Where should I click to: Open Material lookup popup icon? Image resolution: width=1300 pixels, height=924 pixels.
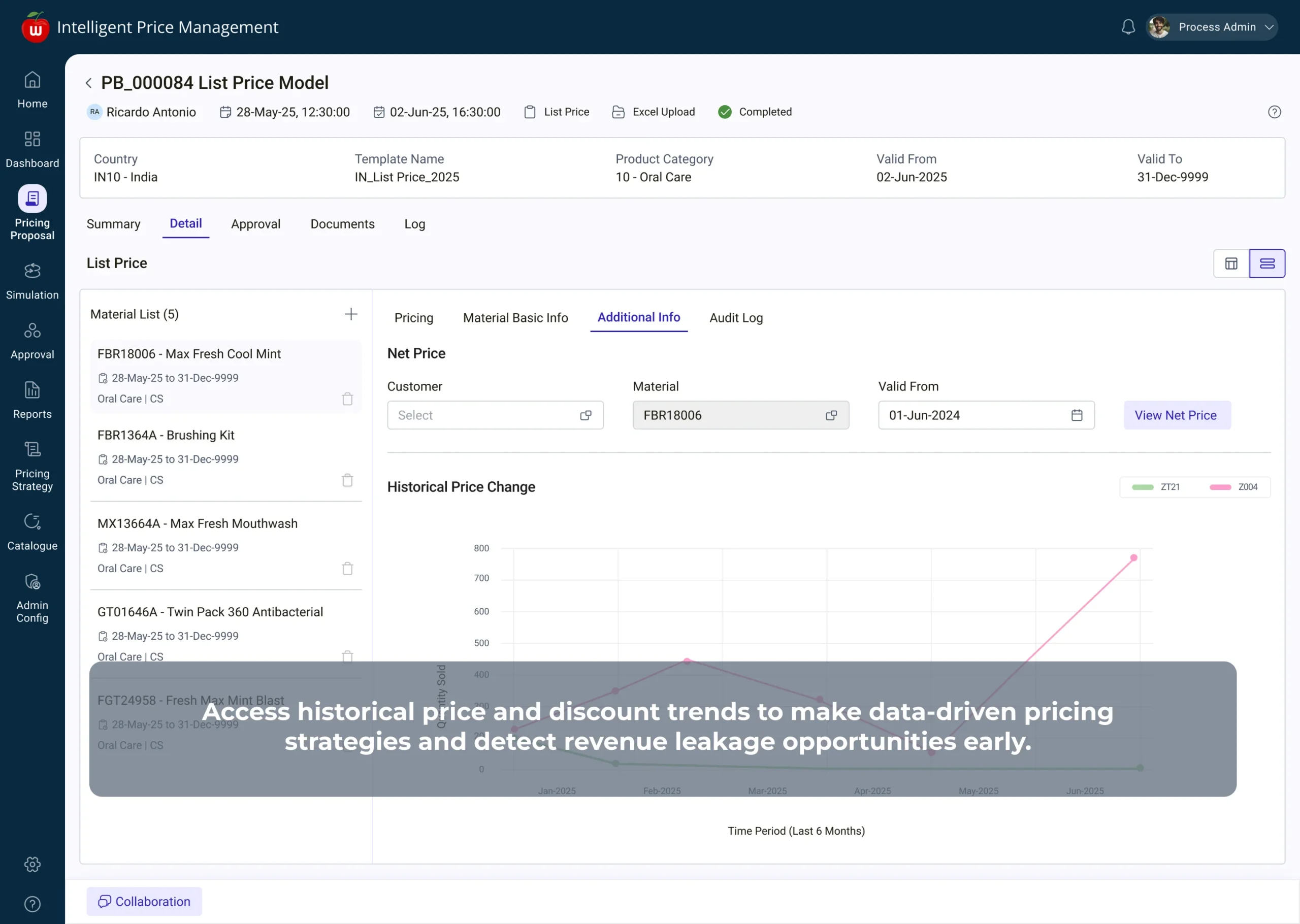831,415
